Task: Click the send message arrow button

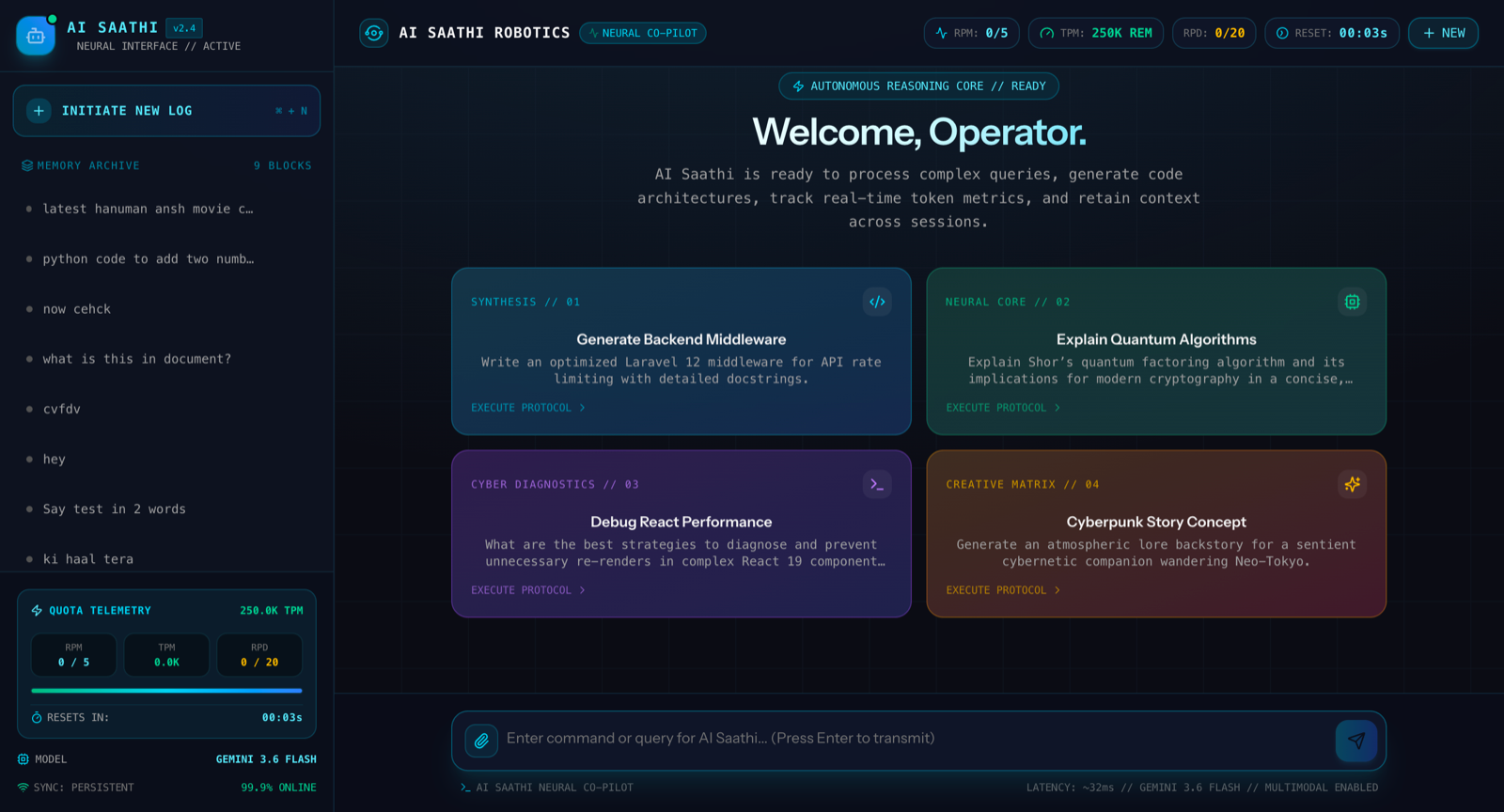Action: (1356, 741)
